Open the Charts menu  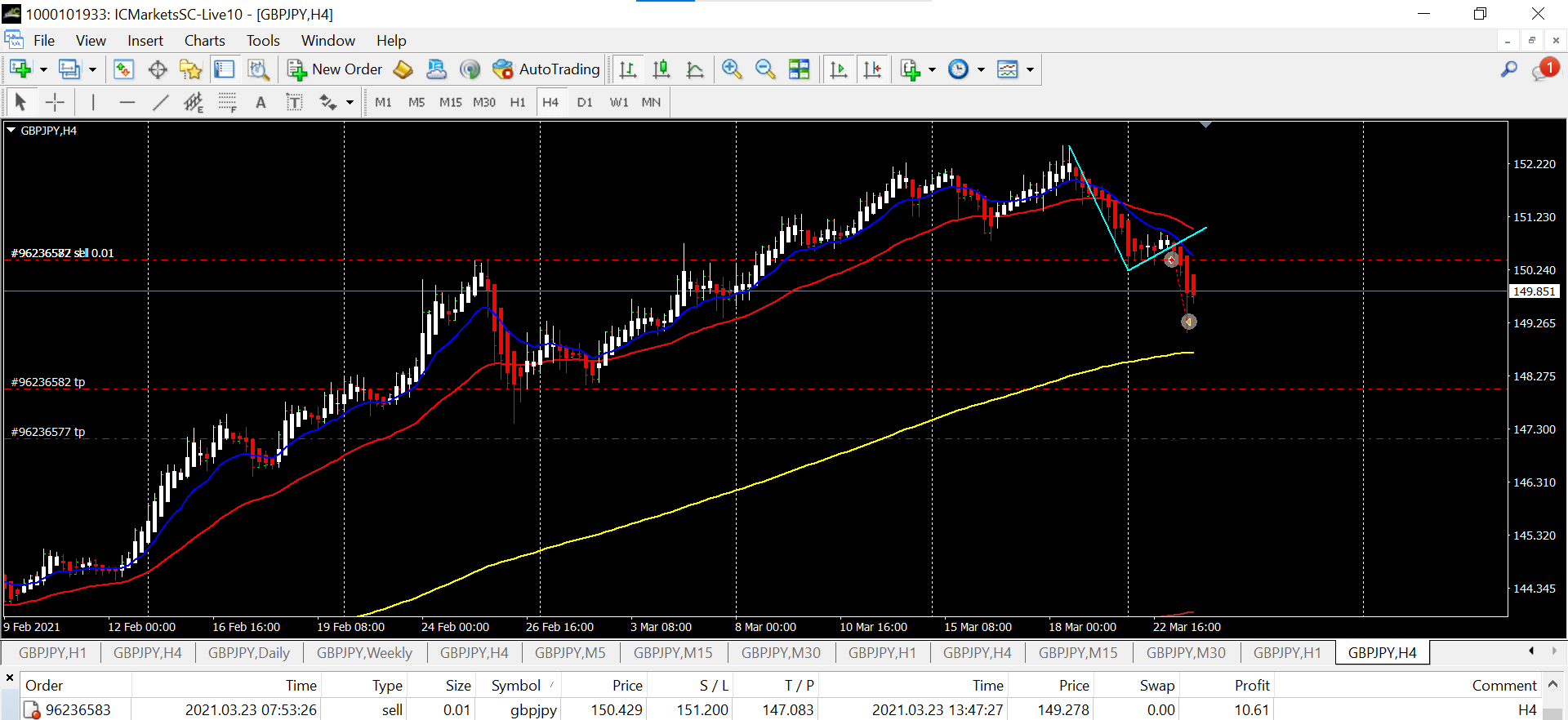click(204, 41)
